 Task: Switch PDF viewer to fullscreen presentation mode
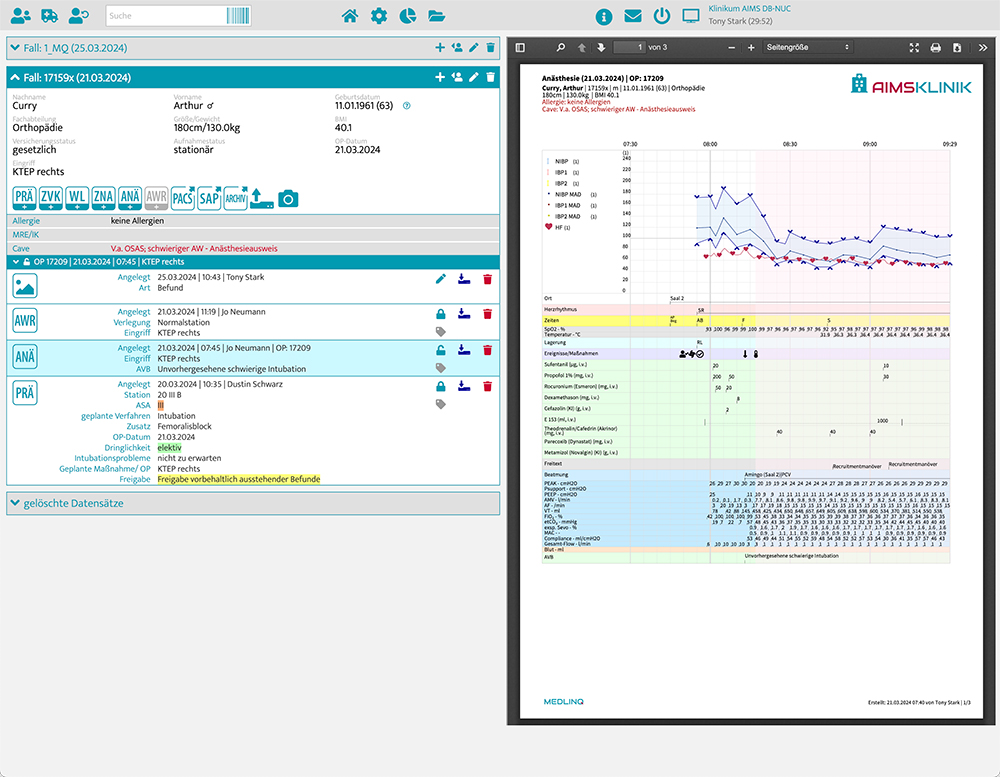coord(914,48)
